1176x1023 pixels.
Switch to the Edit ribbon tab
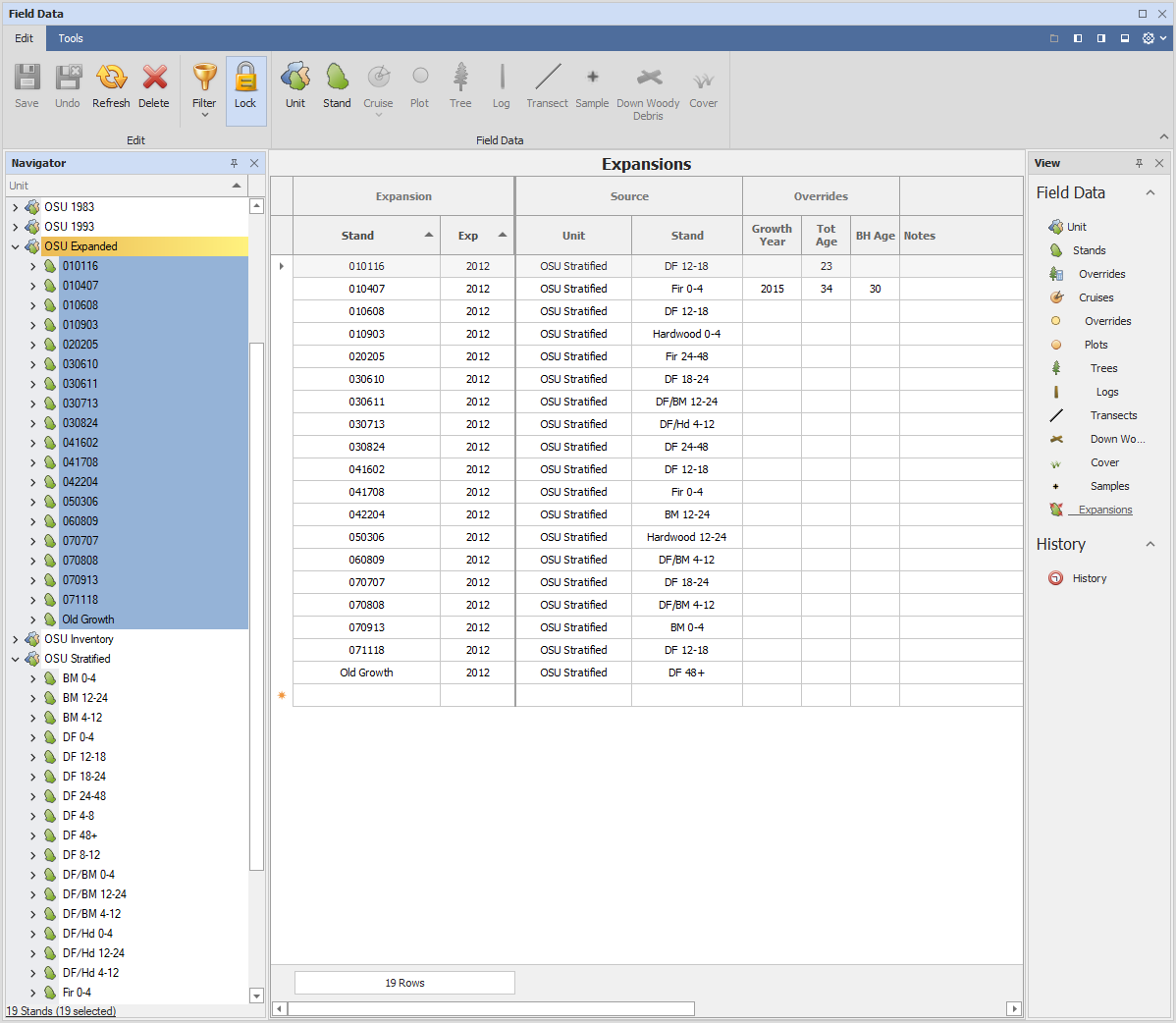coord(24,38)
